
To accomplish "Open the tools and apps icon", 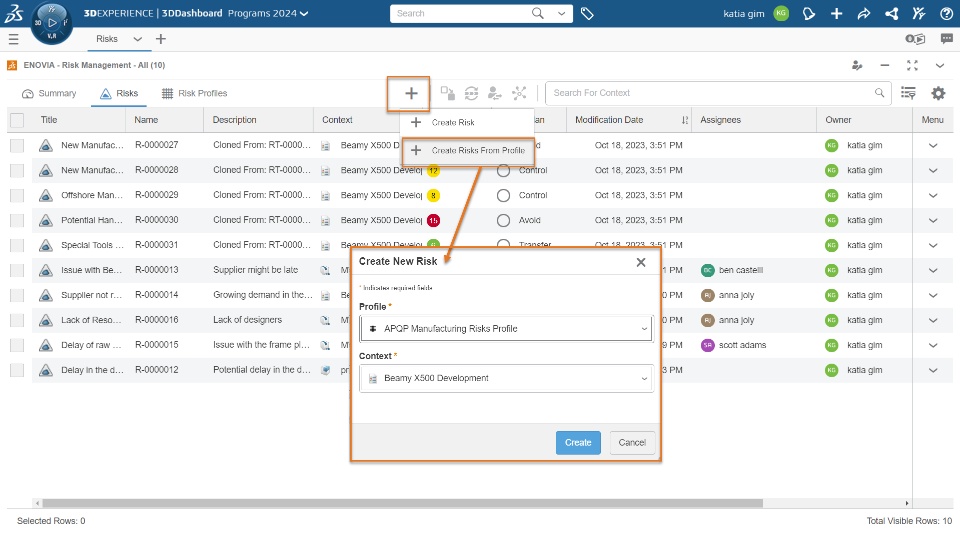I will [919, 13].
